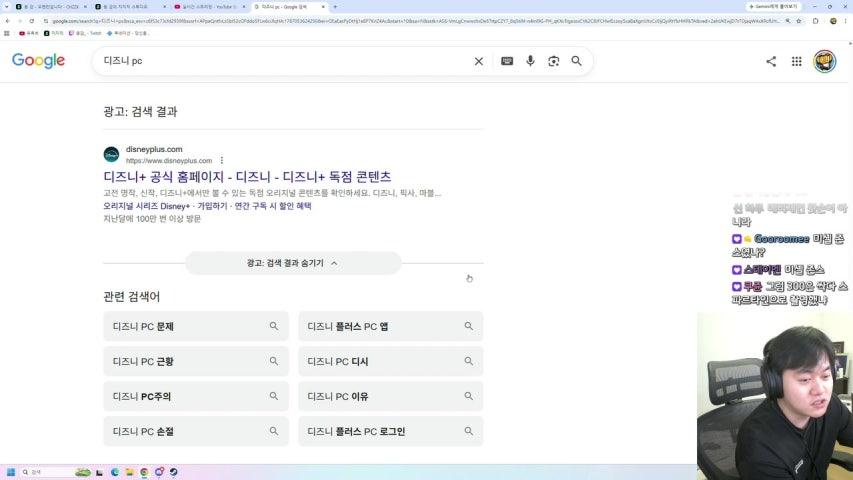Search magnifier for 디즈니 PC 문제

coord(274,326)
